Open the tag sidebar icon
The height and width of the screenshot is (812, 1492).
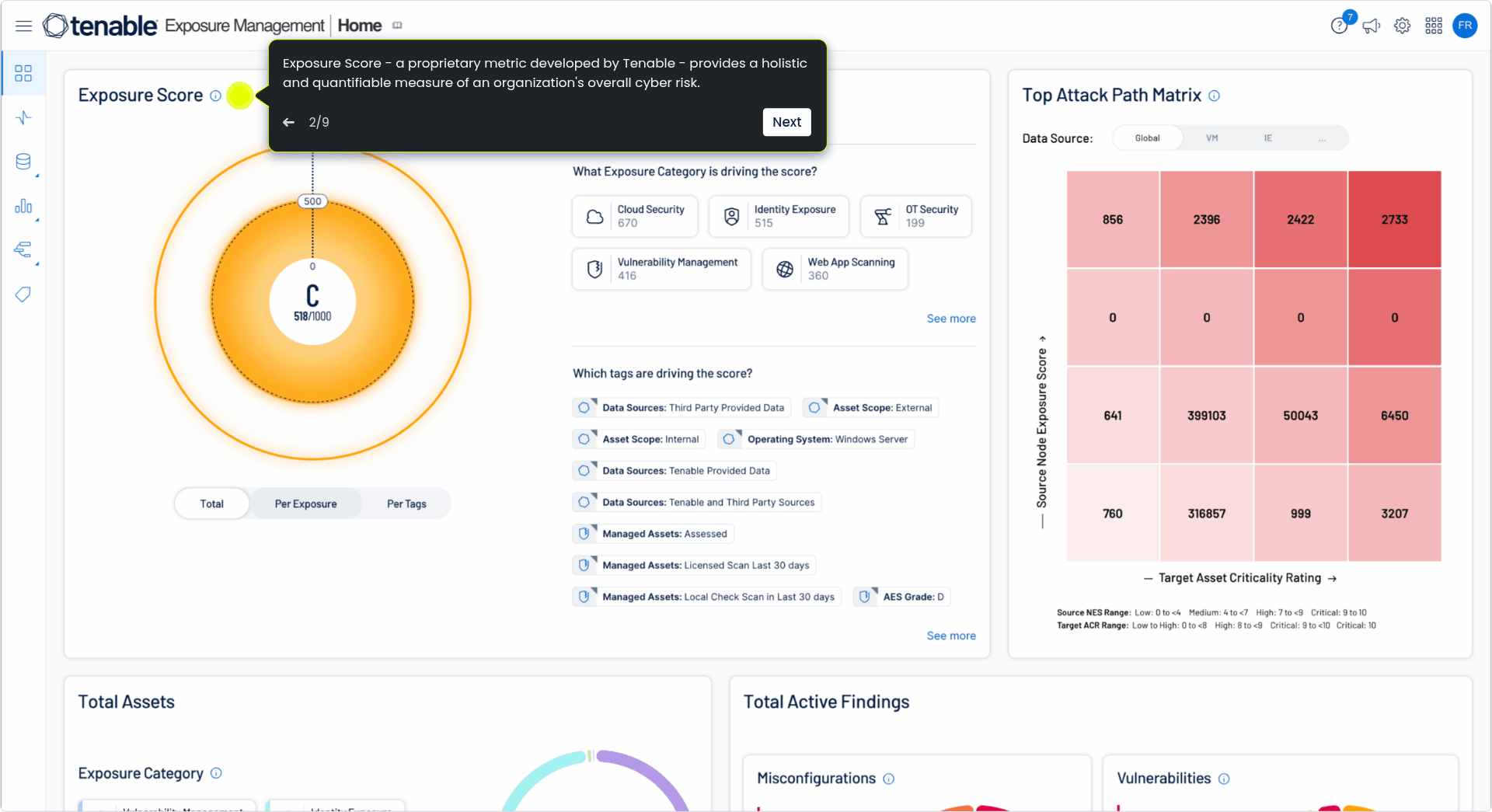[x=23, y=294]
